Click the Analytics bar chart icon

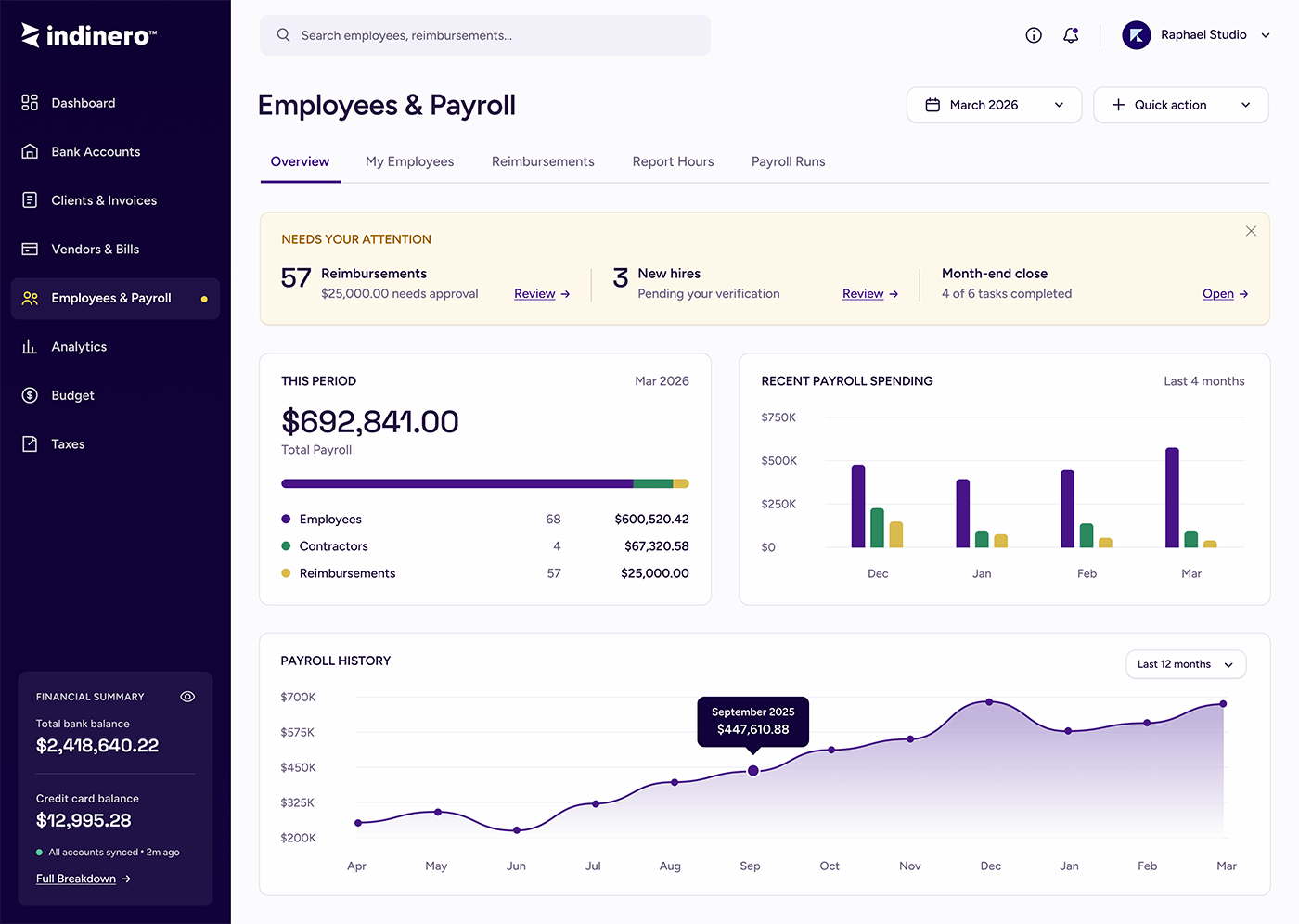[x=30, y=346]
